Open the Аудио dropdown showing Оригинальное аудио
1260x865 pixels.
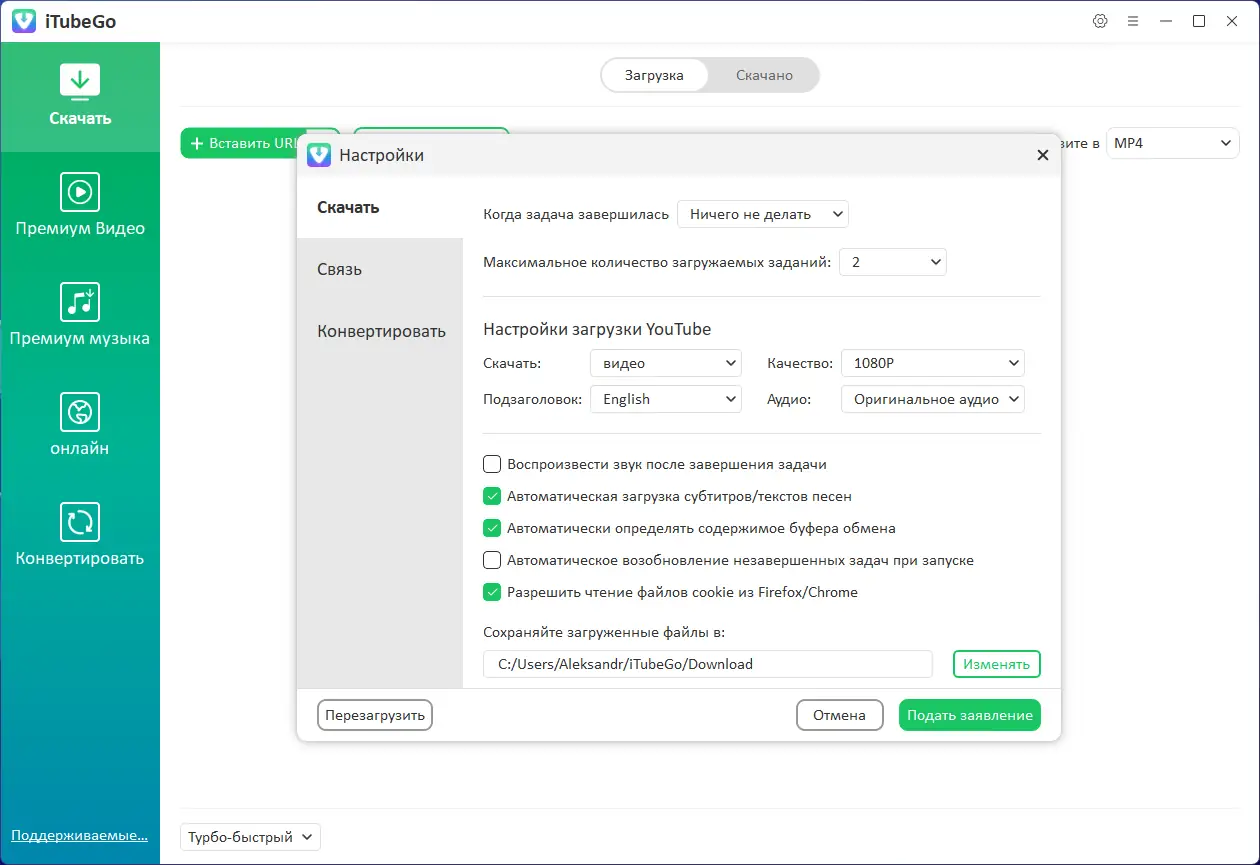tap(933, 399)
